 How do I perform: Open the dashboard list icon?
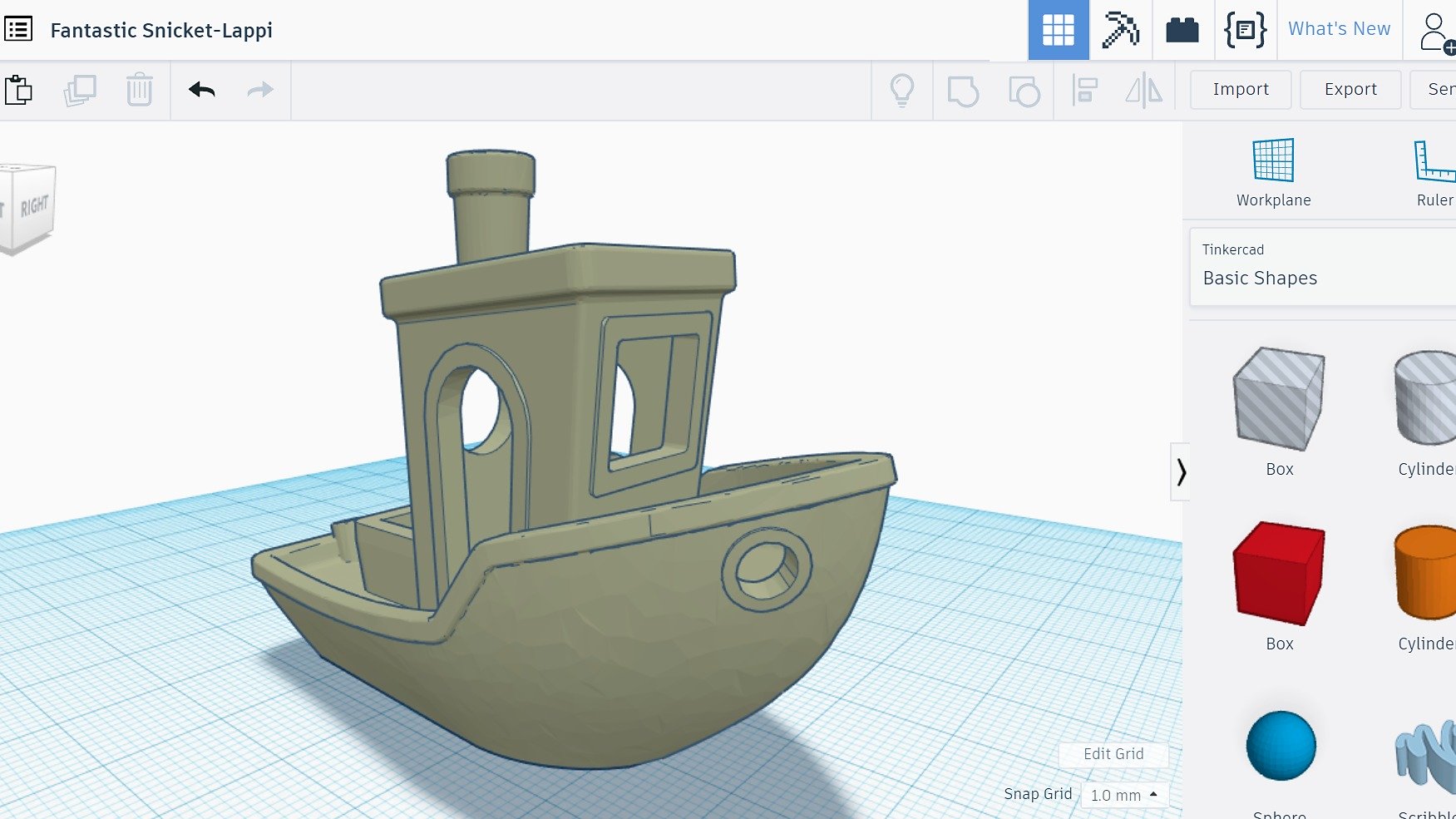pyautogui.click(x=18, y=29)
